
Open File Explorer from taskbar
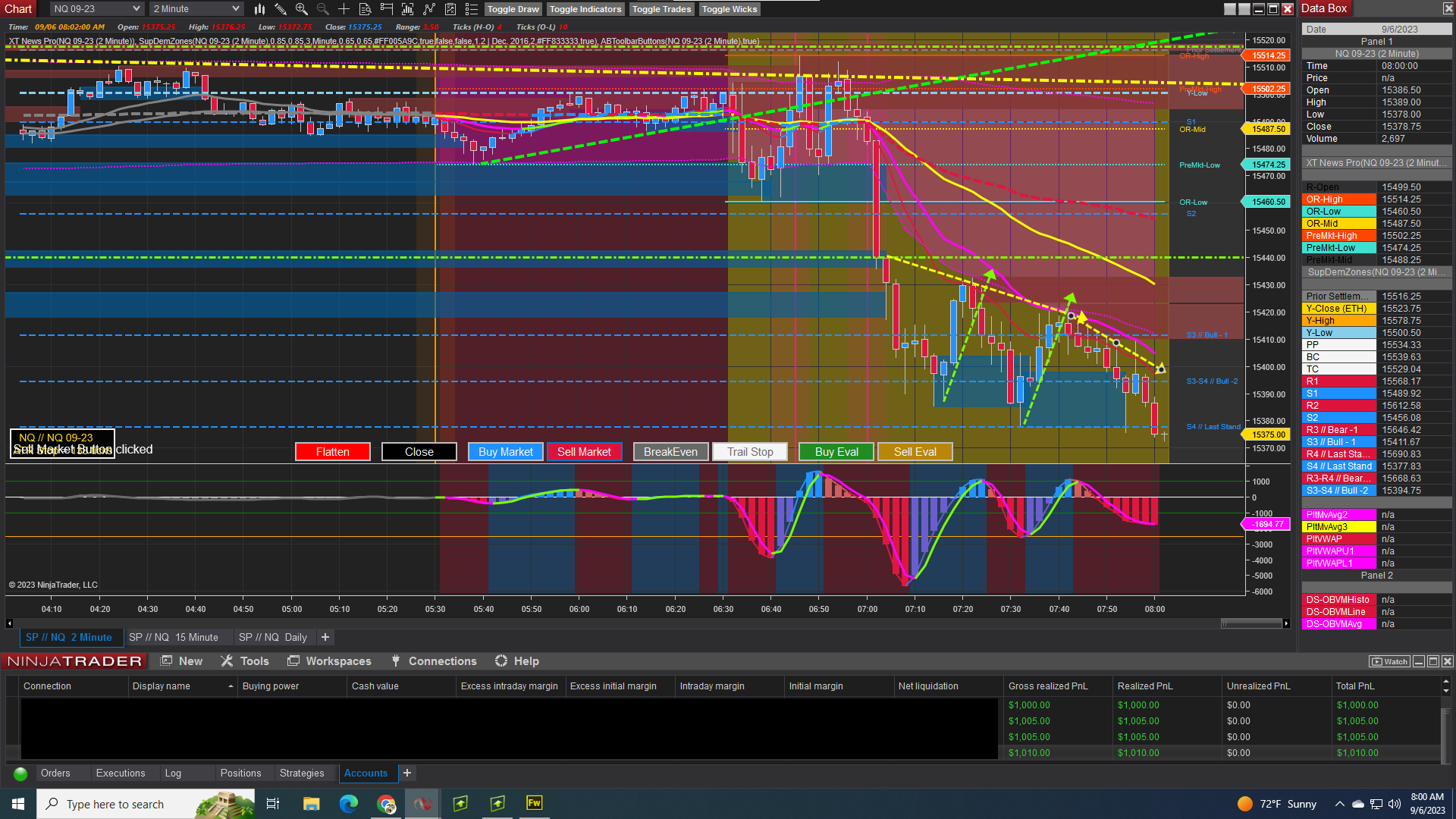click(x=312, y=804)
